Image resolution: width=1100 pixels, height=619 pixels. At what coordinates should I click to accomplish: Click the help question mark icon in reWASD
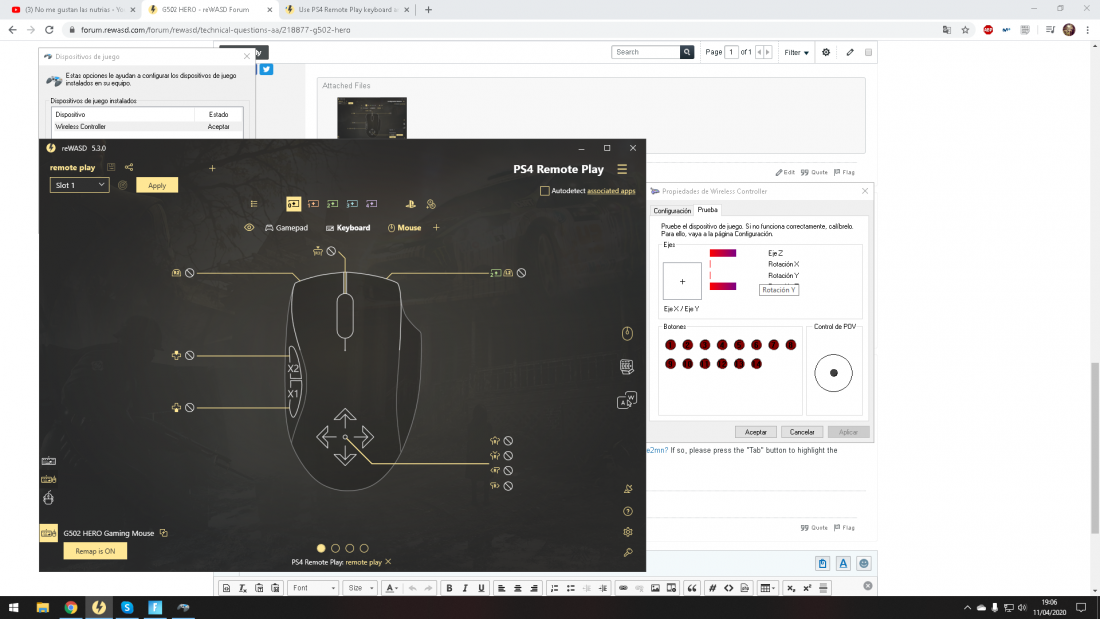click(x=627, y=511)
